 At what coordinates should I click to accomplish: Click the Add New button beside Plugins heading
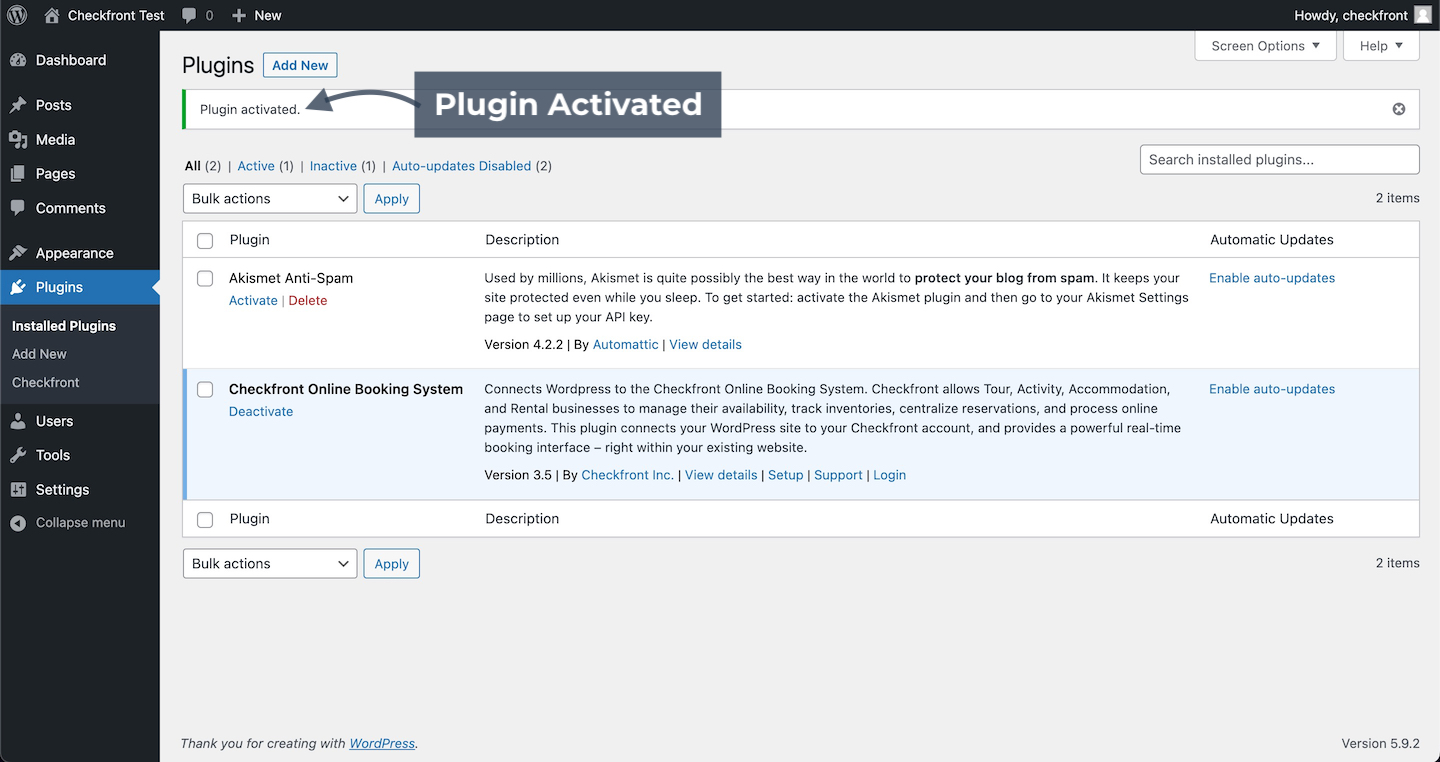[300, 65]
